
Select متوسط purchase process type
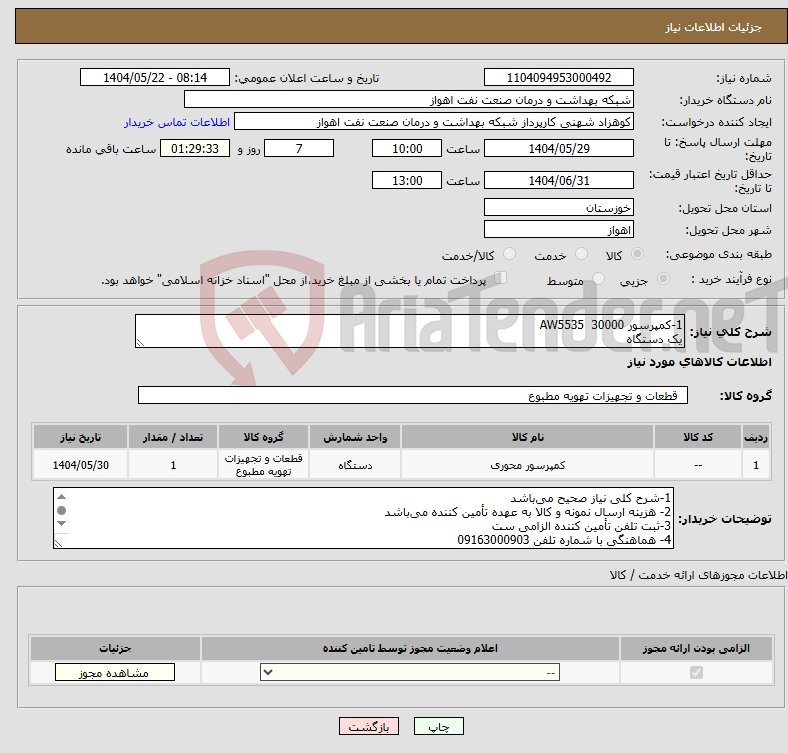598,280
